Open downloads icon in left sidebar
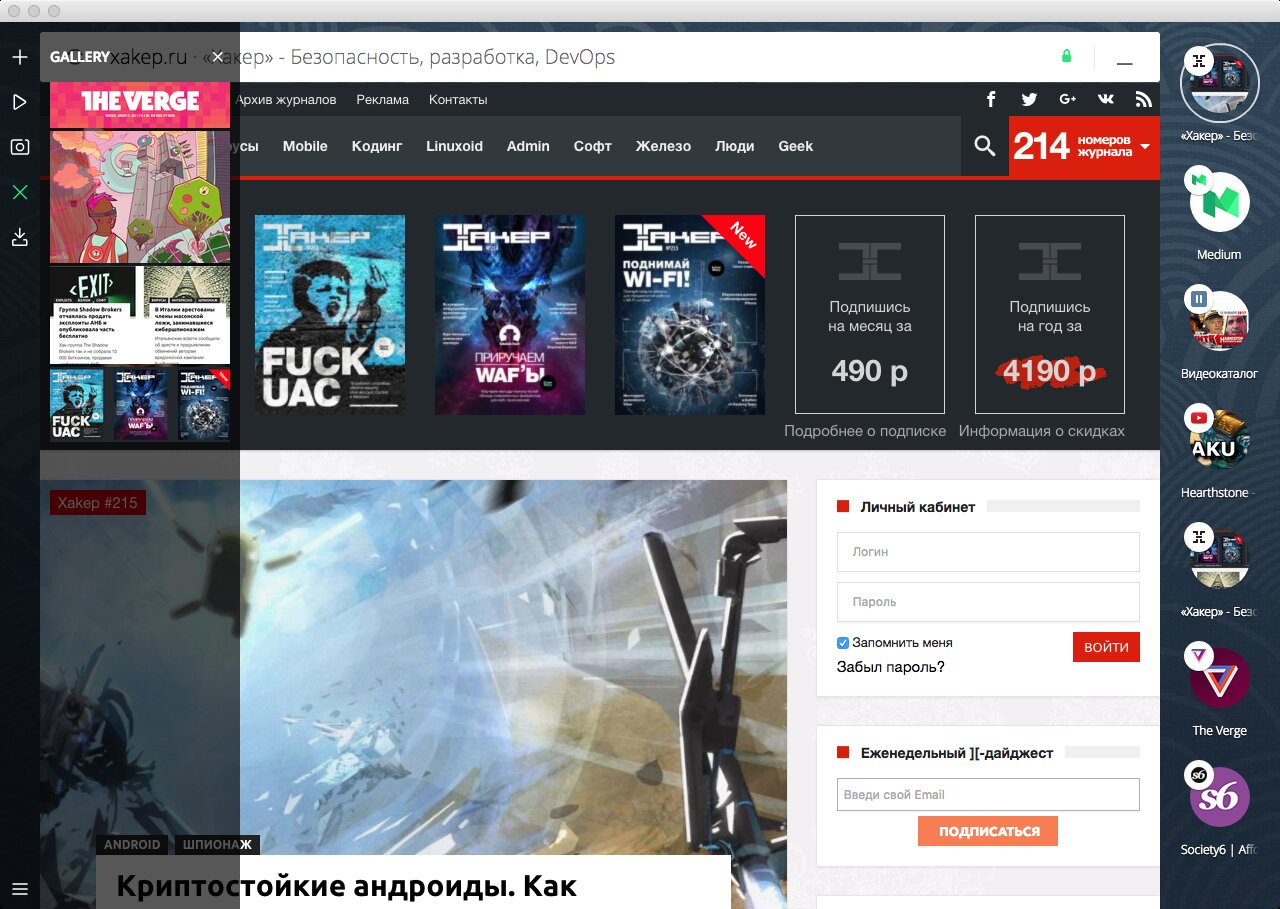The image size is (1280, 909). [x=19, y=237]
